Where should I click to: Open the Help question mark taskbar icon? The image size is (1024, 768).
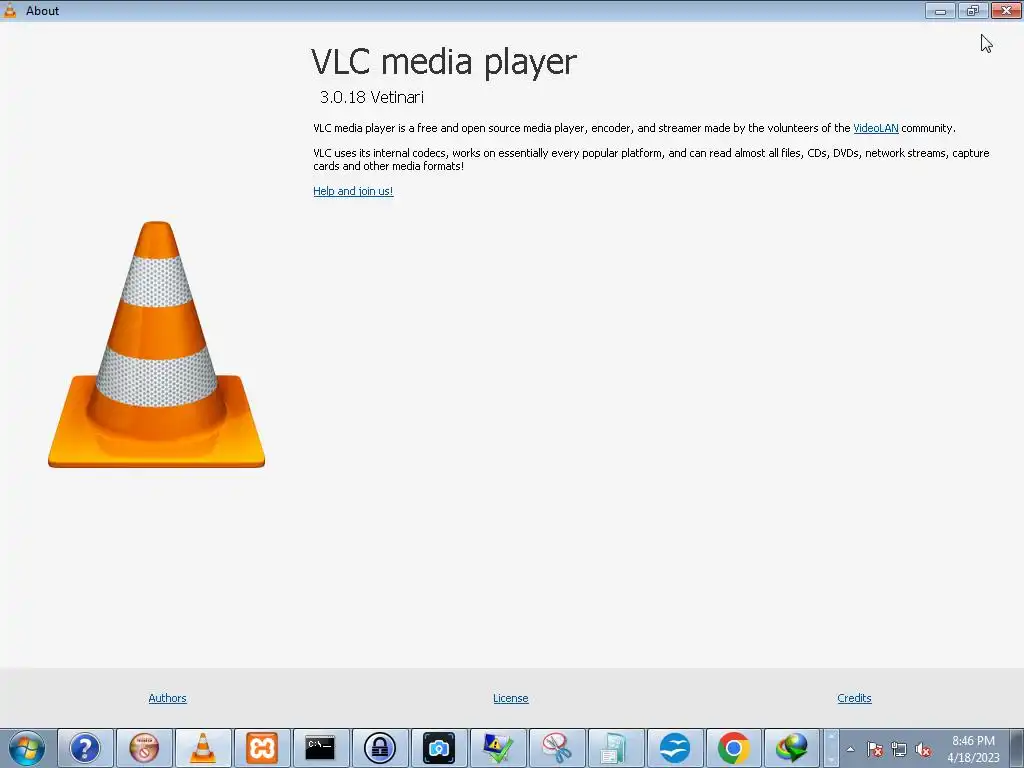pyautogui.click(x=85, y=748)
